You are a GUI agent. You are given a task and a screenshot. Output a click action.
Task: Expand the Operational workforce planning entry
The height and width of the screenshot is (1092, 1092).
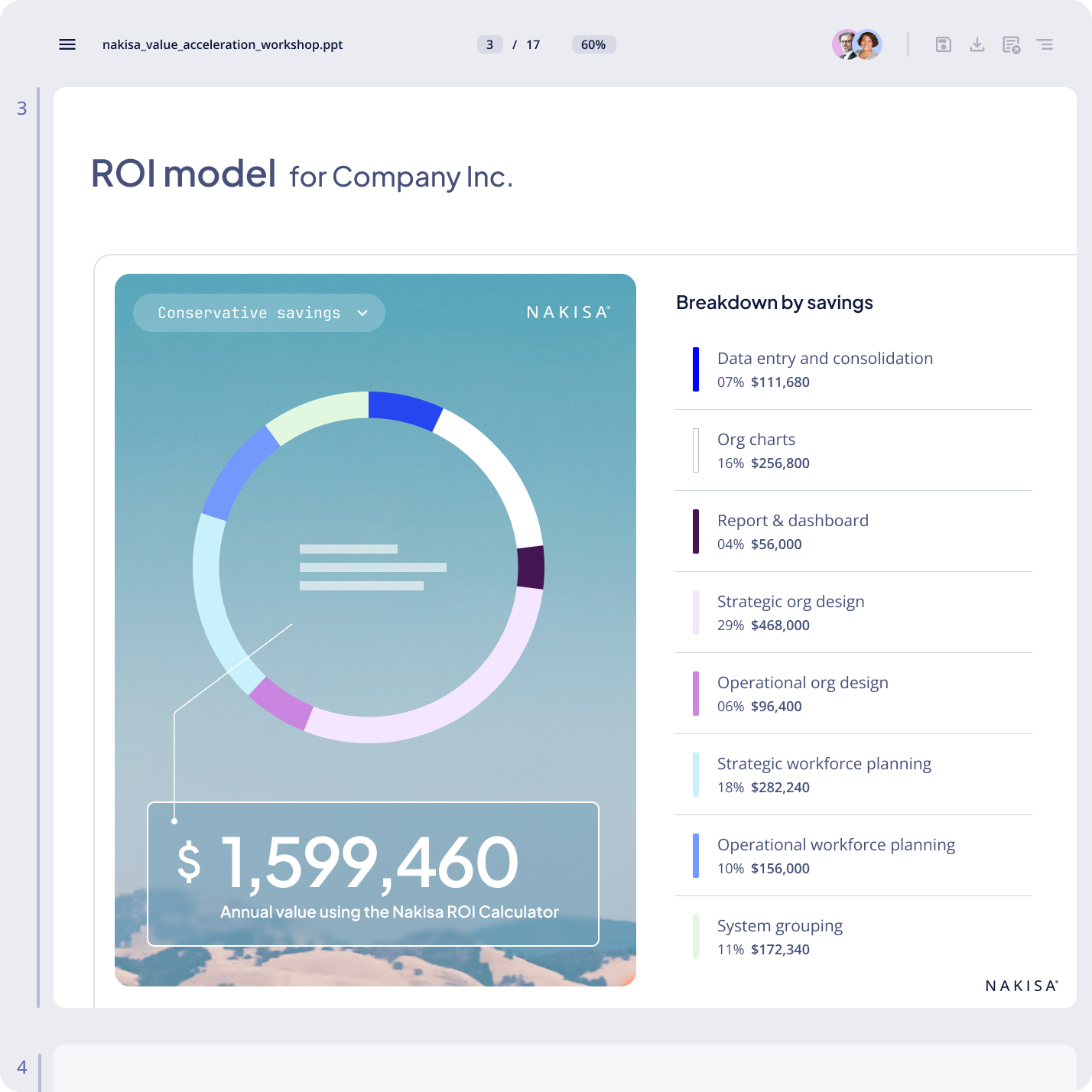[836, 856]
